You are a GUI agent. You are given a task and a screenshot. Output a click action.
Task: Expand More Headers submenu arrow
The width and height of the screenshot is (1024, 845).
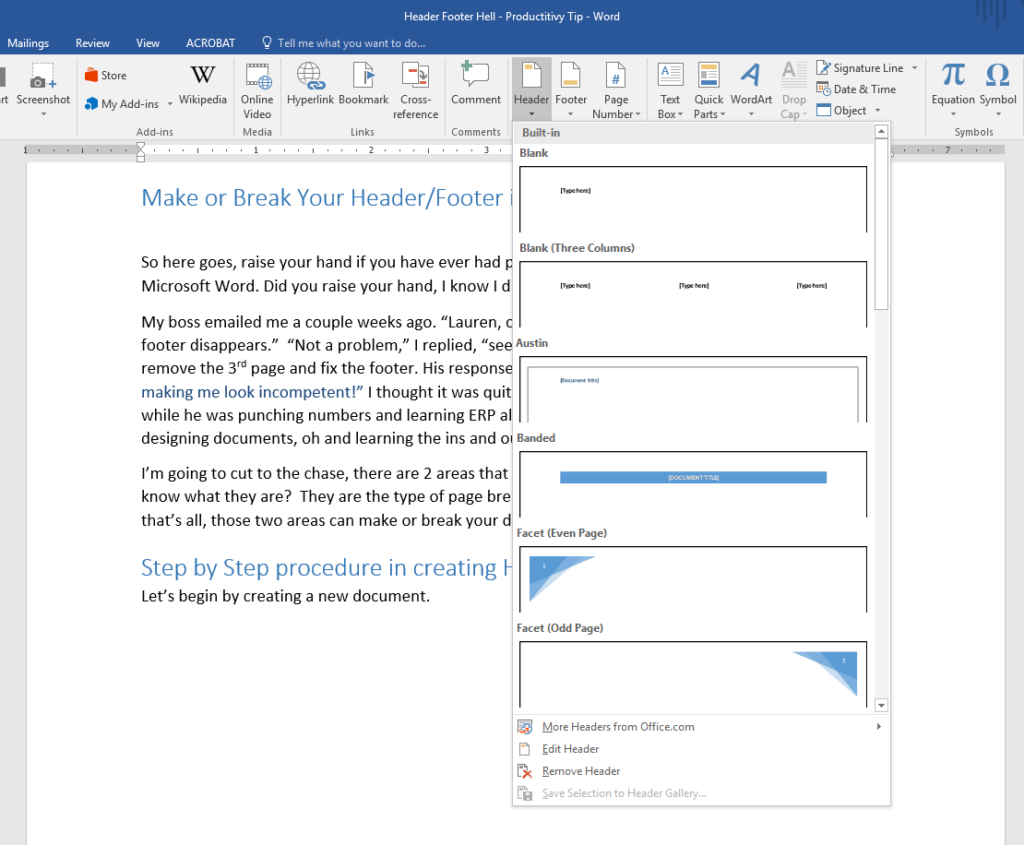(x=878, y=727)
